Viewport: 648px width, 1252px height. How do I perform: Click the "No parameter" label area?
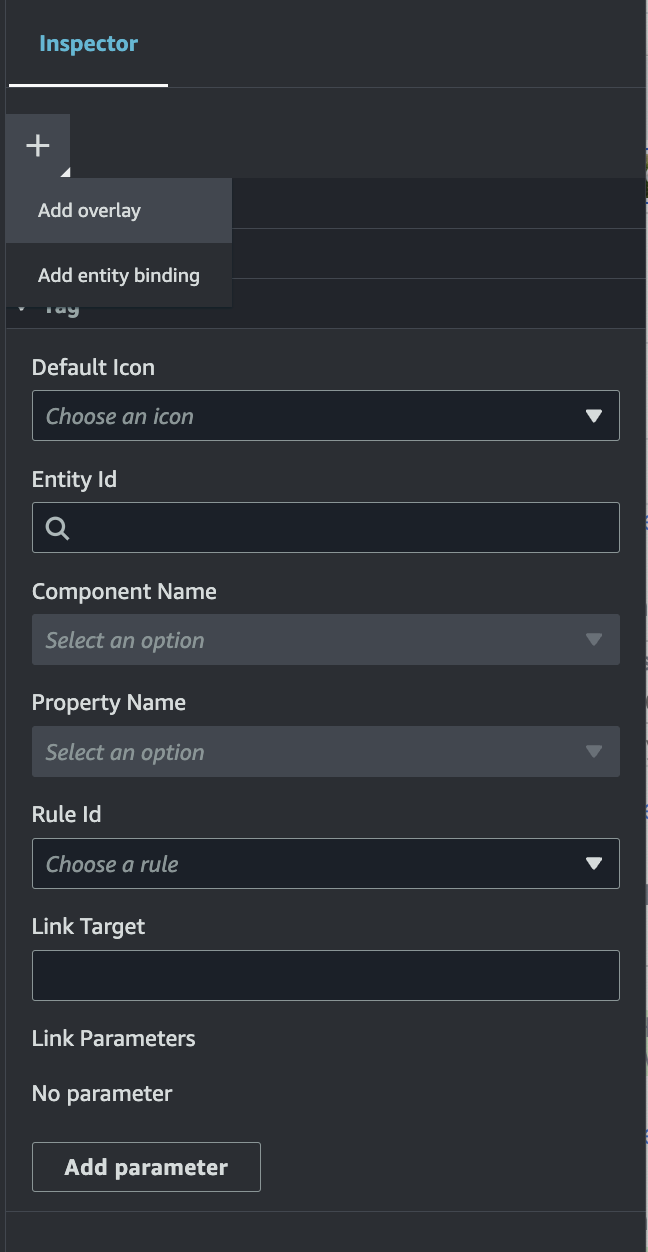click(x=101, y=1093)
